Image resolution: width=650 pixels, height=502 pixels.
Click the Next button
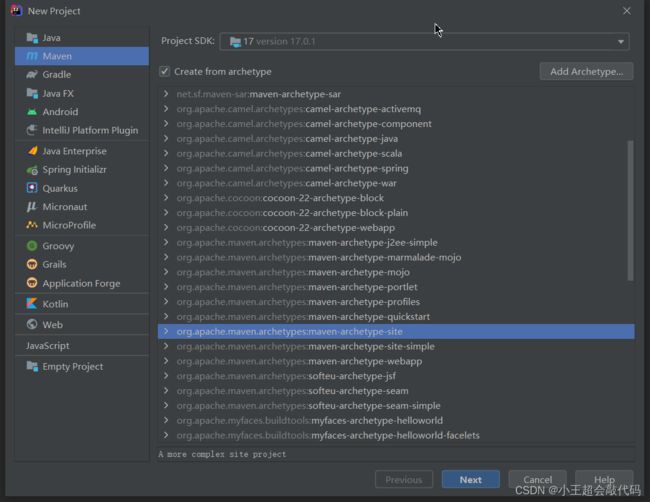click(x=471, y=480)
